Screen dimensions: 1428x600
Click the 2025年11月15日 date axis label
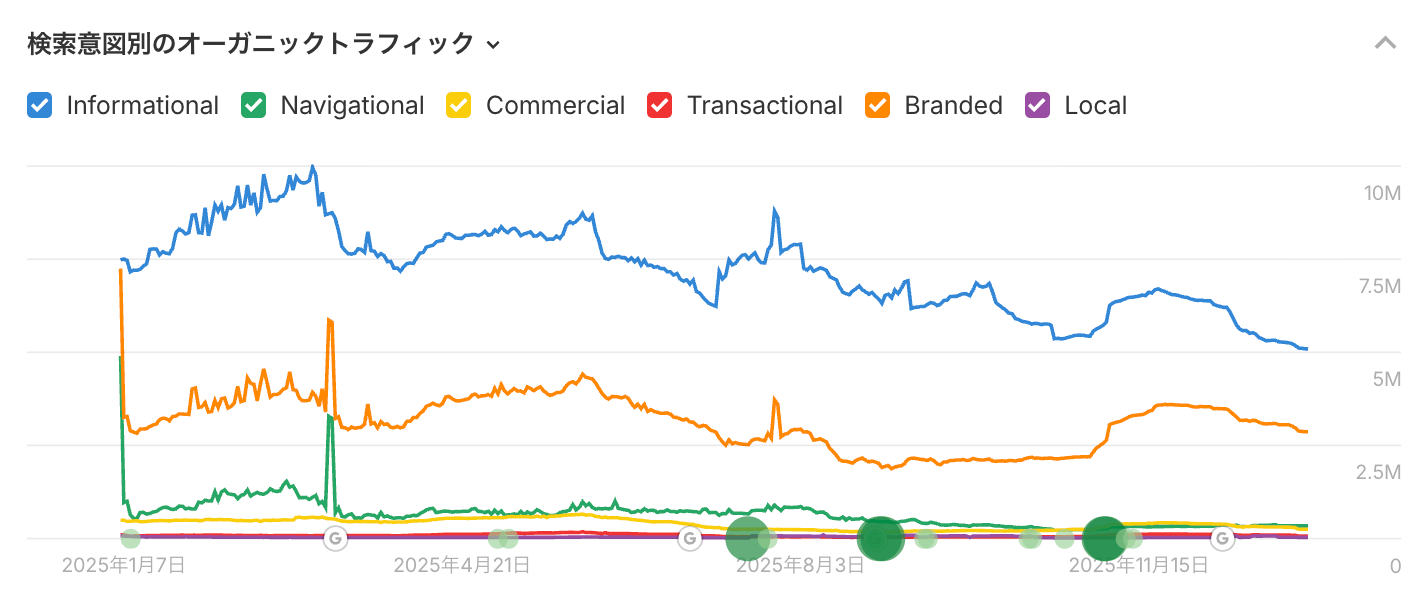(1138, 565)
